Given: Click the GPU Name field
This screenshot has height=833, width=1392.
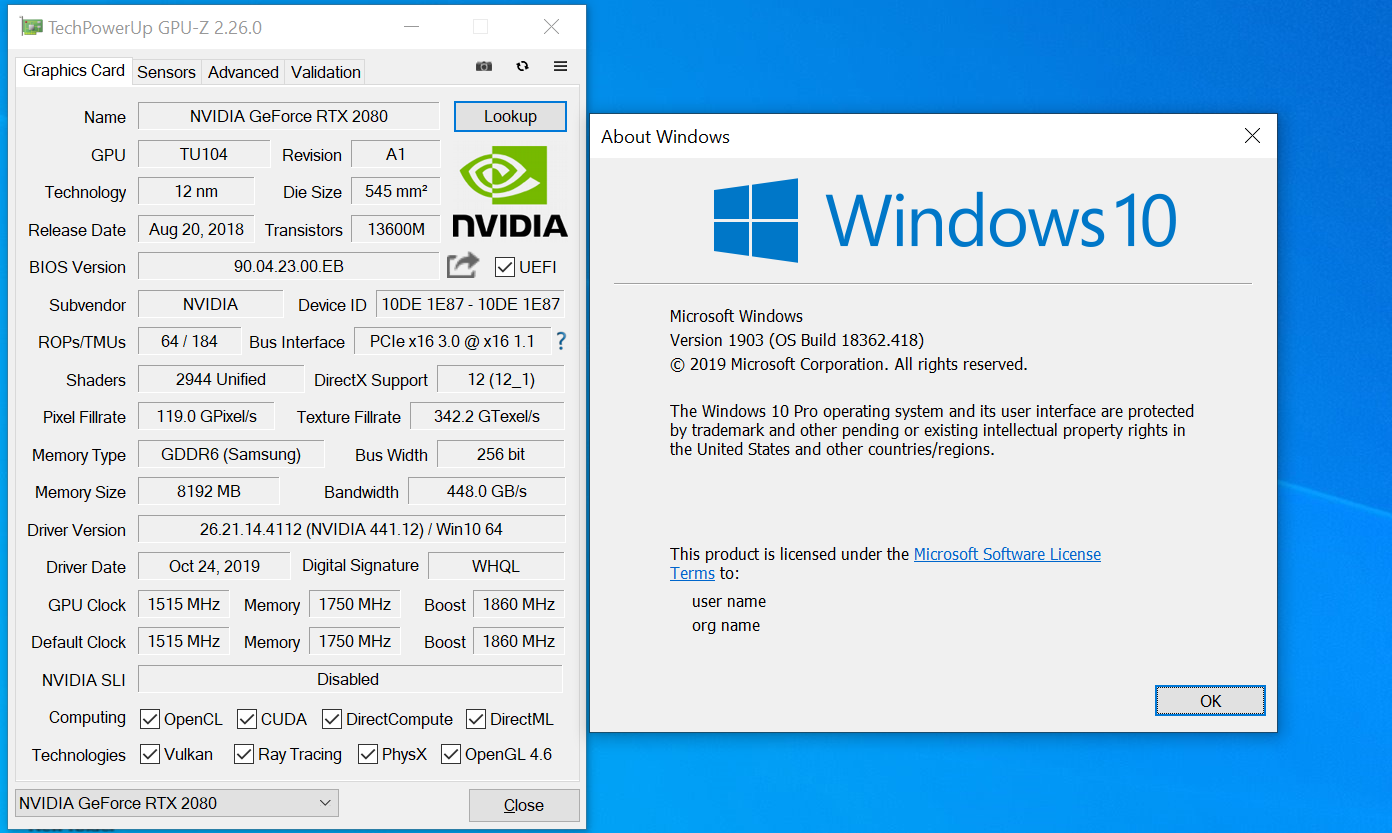Looking at the screenshot, I should tap(289, 116).
